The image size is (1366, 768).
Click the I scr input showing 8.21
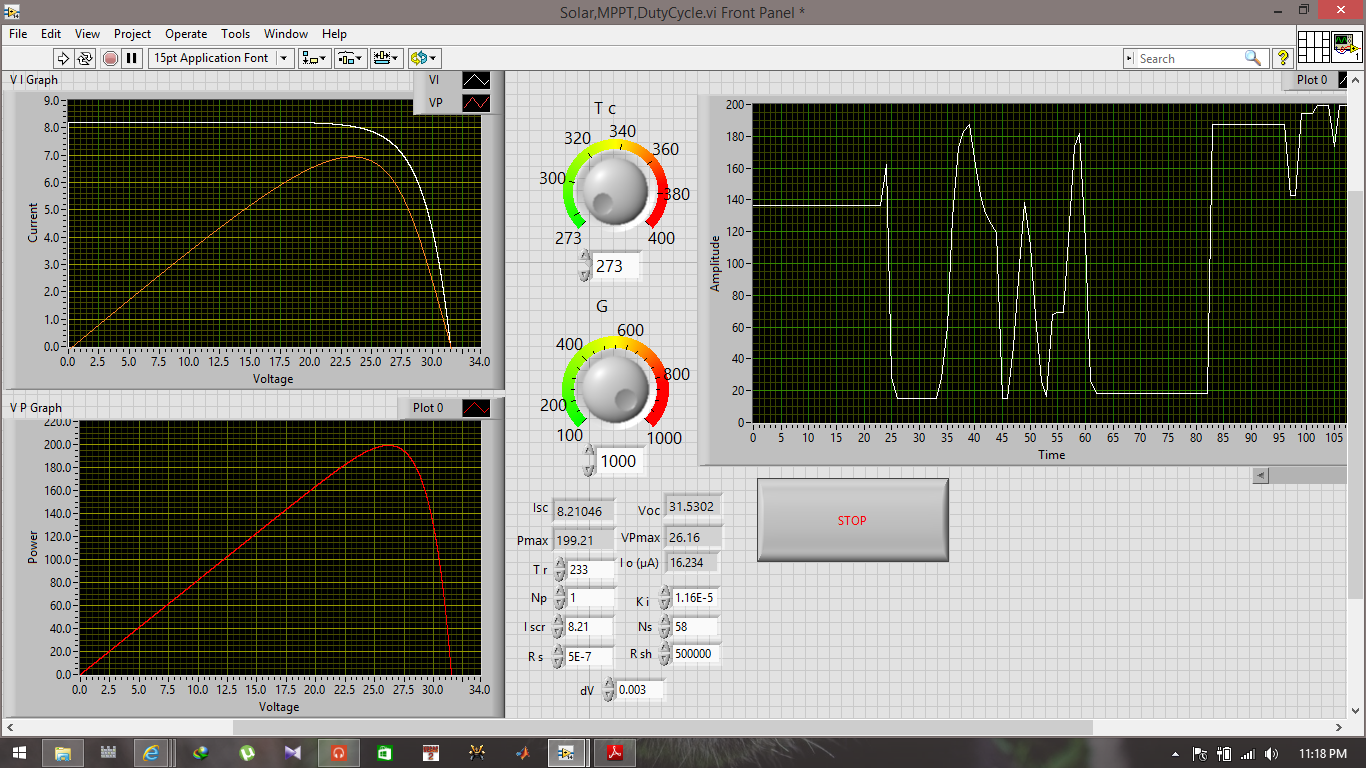[589, 627]
